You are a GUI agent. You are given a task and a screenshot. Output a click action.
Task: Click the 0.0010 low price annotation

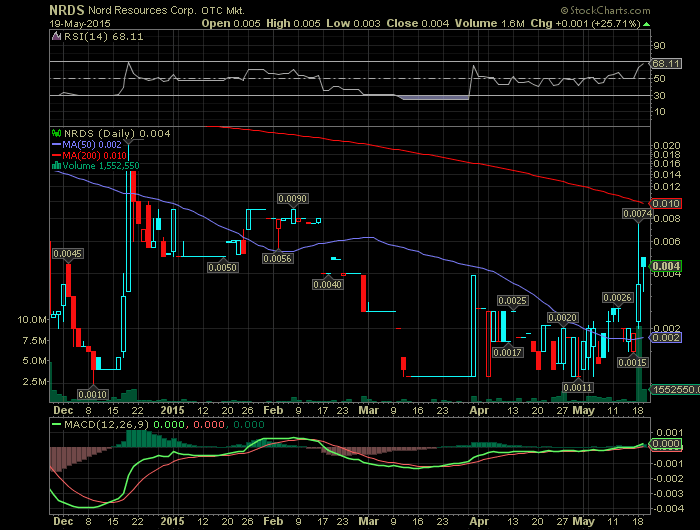(x=93, y=395)
